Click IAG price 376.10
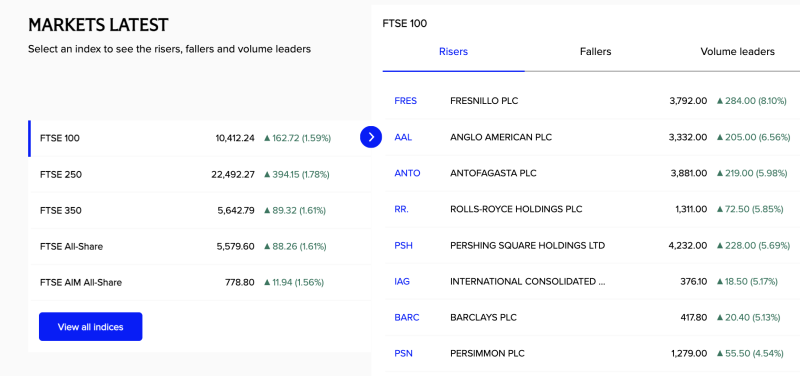The image size is (800, 376). pyautogui.click(x=694, y=282)
